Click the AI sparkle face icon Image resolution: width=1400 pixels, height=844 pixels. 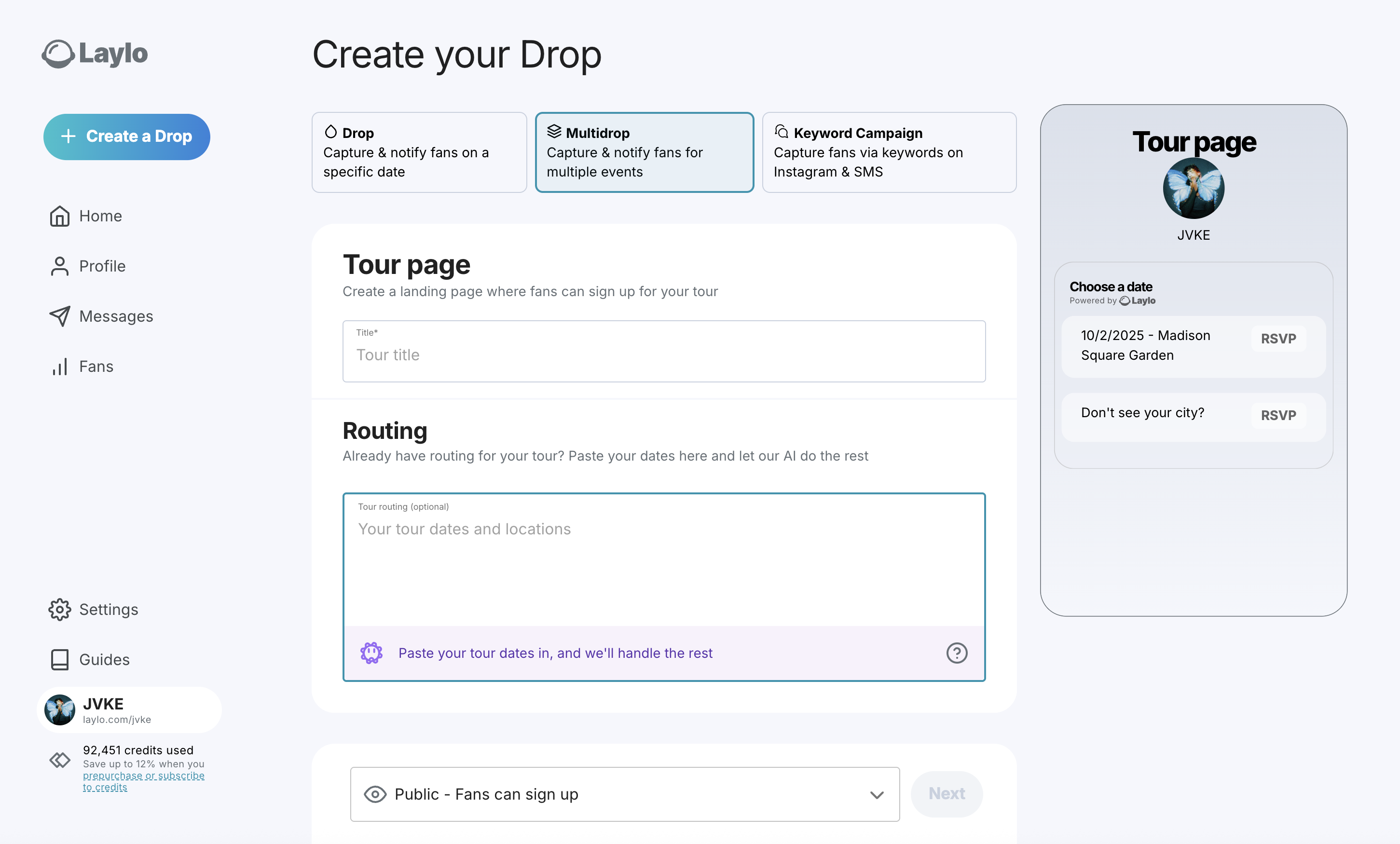[x=371, y=653]
